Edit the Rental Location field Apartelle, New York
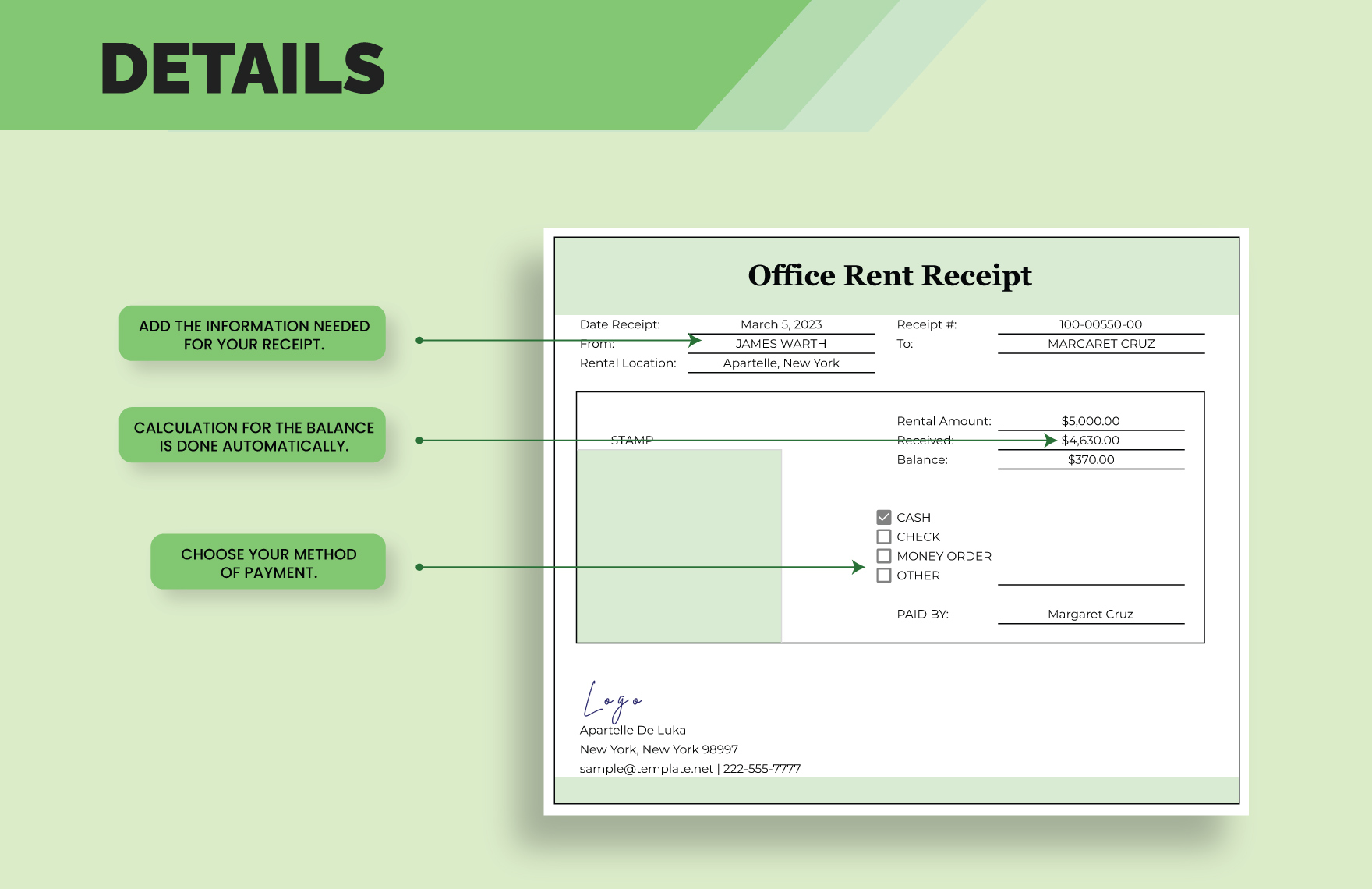 780,363
